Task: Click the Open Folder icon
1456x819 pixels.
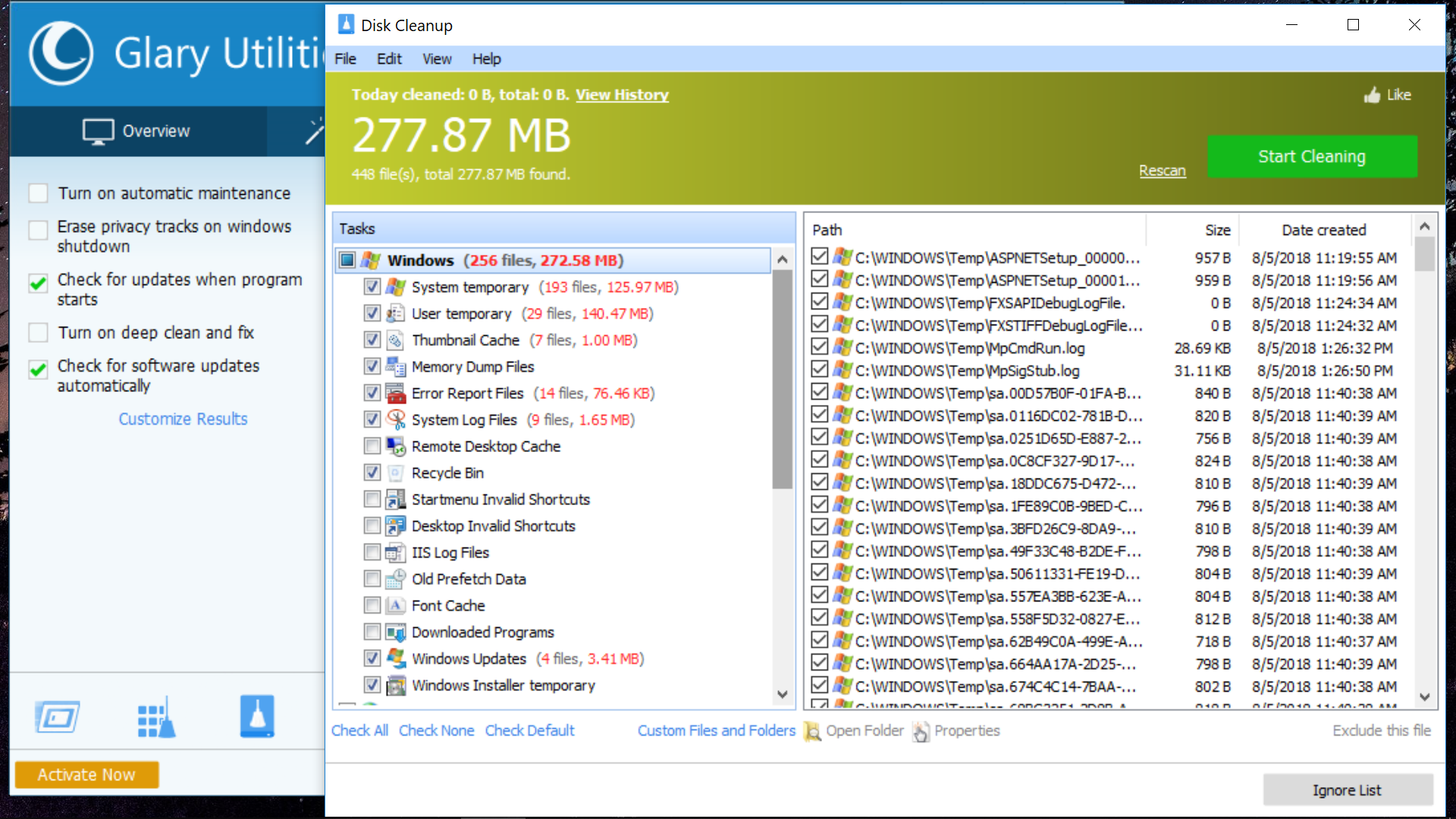Action: (x=812, y=731)
